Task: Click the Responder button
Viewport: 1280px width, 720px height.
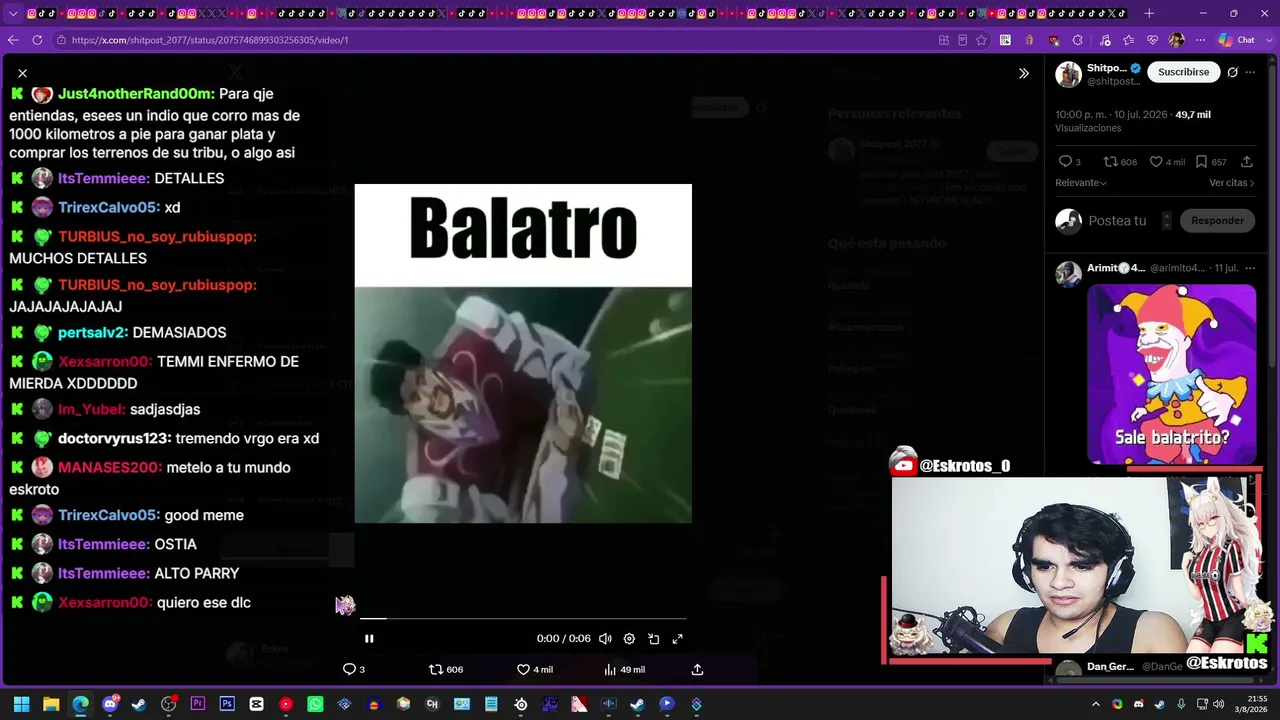Action: (1217, 221)
